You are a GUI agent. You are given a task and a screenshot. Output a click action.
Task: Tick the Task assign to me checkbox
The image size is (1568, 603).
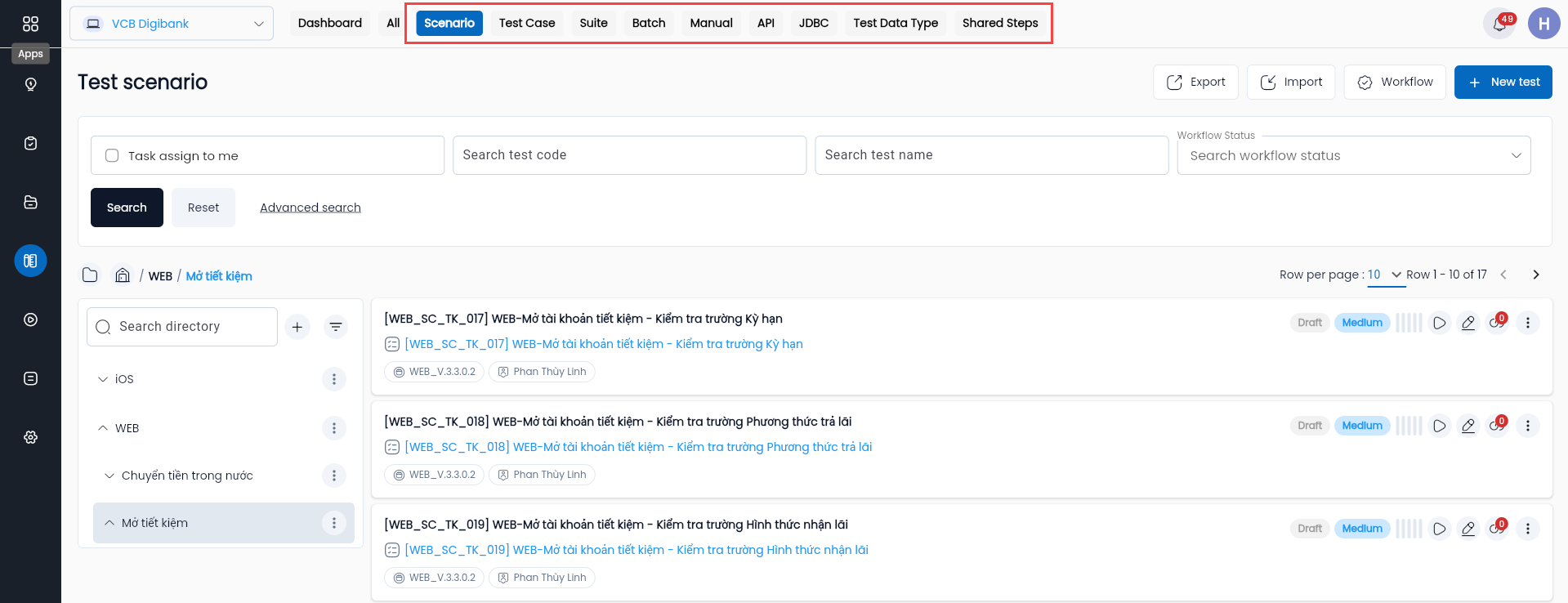(x=112, y=155)
